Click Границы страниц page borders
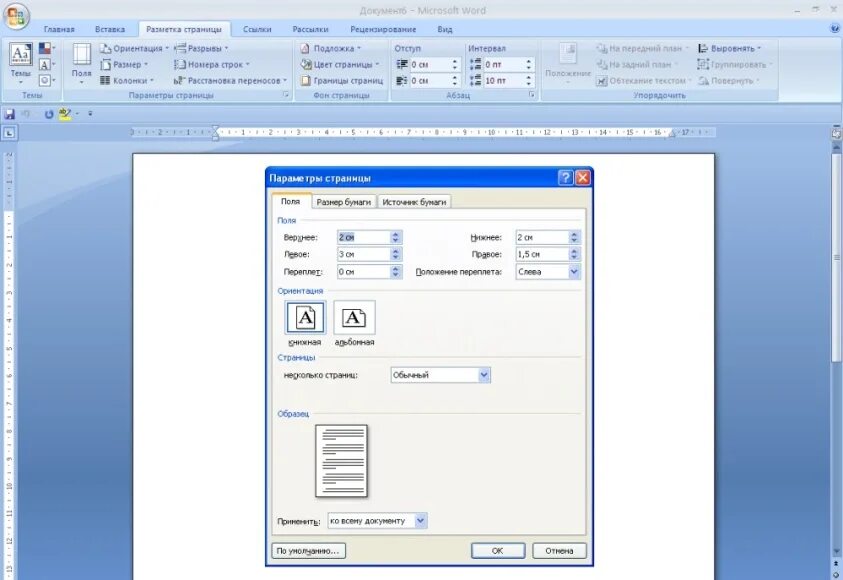The width and height of the screenshot is (843, 580). click(341, 81)
